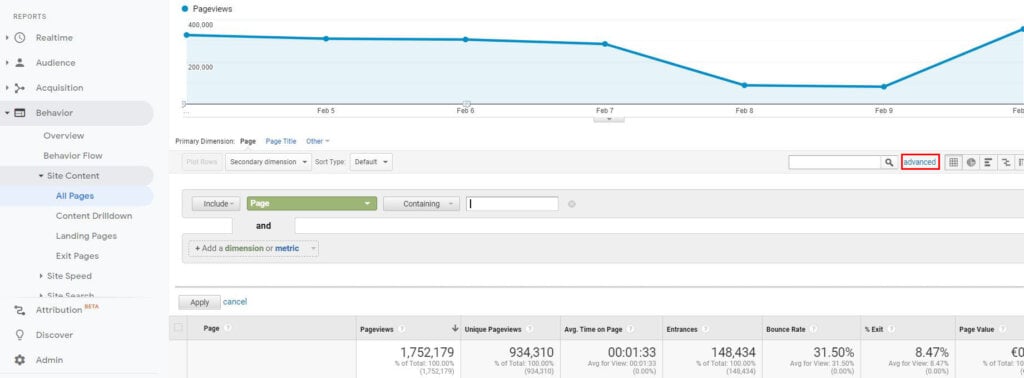Open the Audience reports section
The width and height of the screenshot is (1024, 378).
click(56, 63)
